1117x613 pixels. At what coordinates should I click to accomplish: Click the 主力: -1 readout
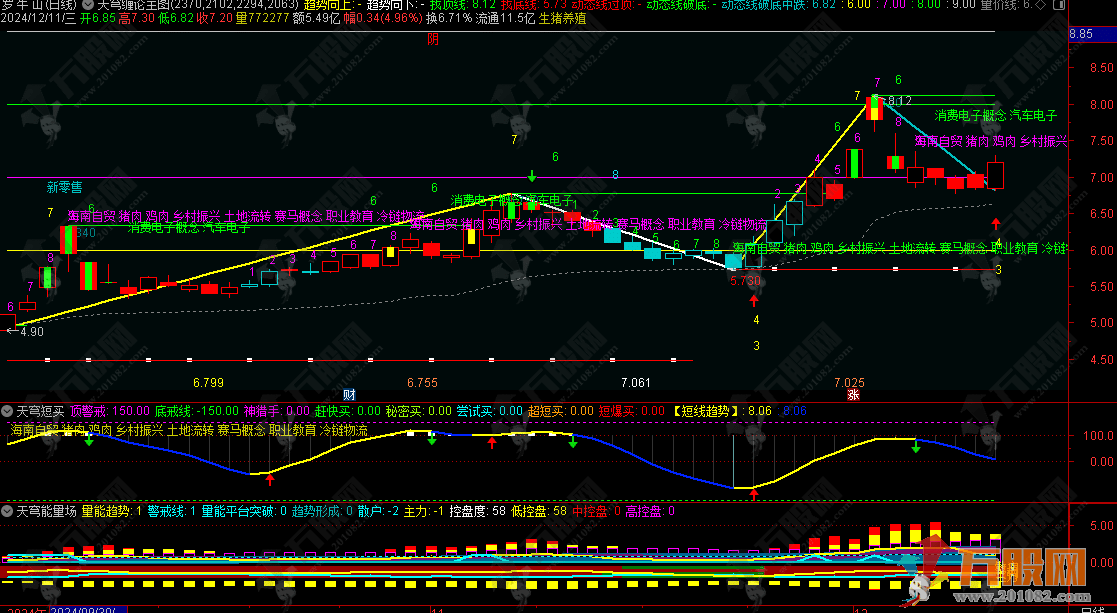424,511
